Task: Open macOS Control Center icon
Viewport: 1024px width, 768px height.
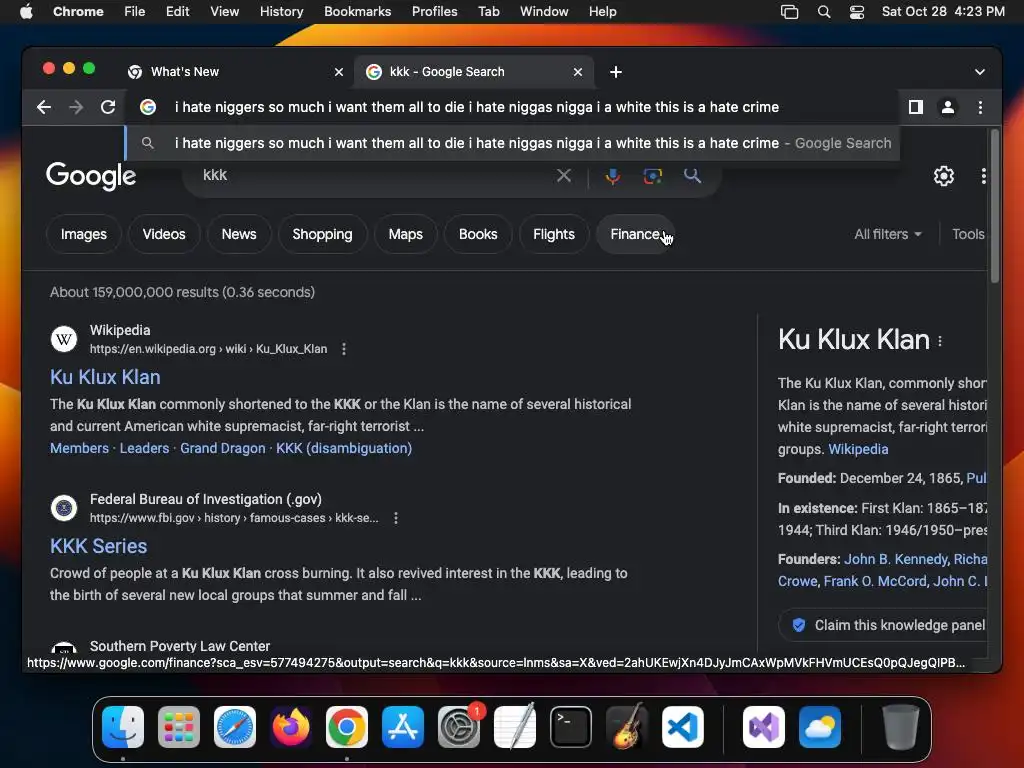Action: point(857,12)
